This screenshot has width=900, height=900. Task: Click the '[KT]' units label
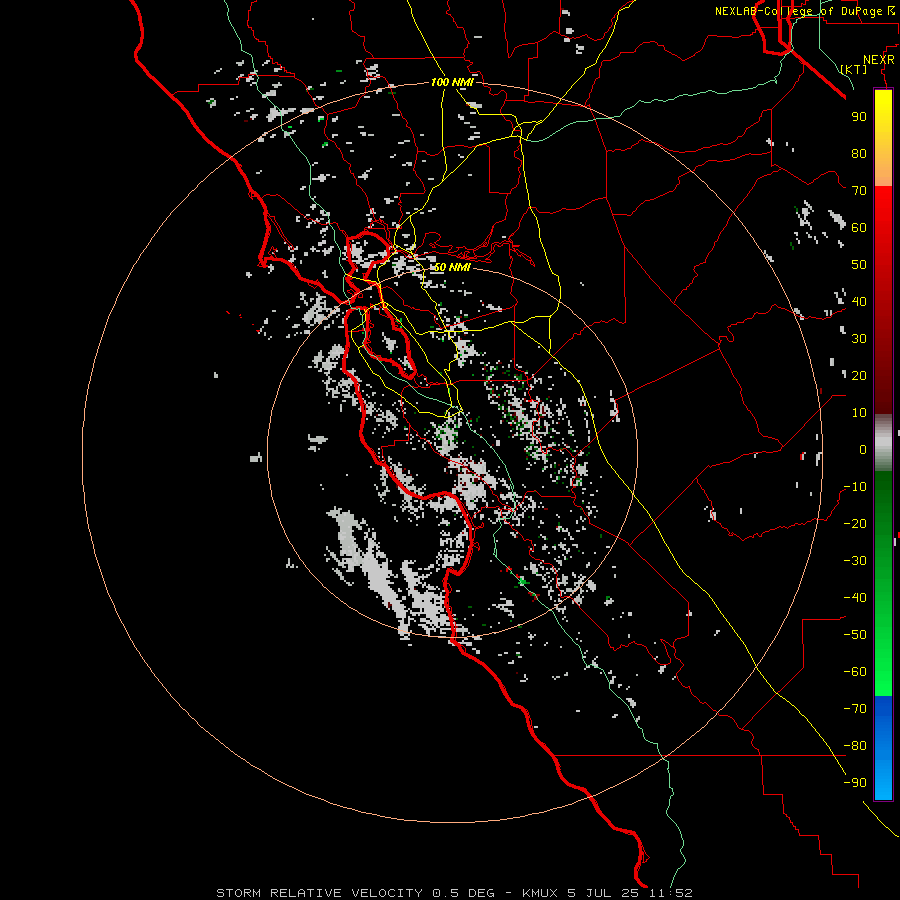[x=854, y=69]
